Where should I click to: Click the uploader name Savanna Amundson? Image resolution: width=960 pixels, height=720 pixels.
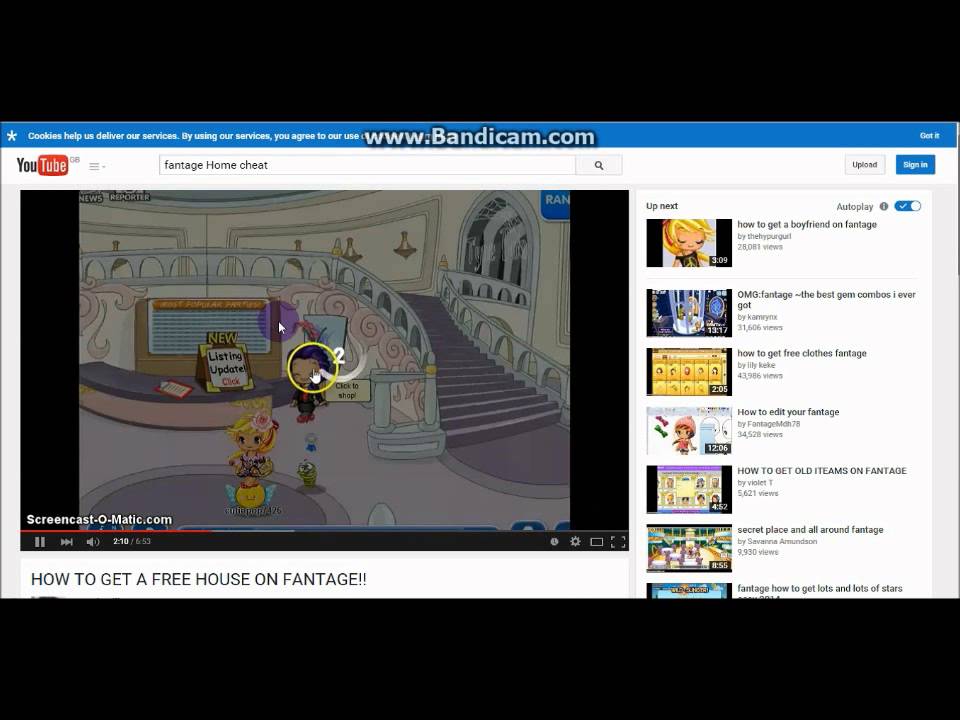coord(782,541)
